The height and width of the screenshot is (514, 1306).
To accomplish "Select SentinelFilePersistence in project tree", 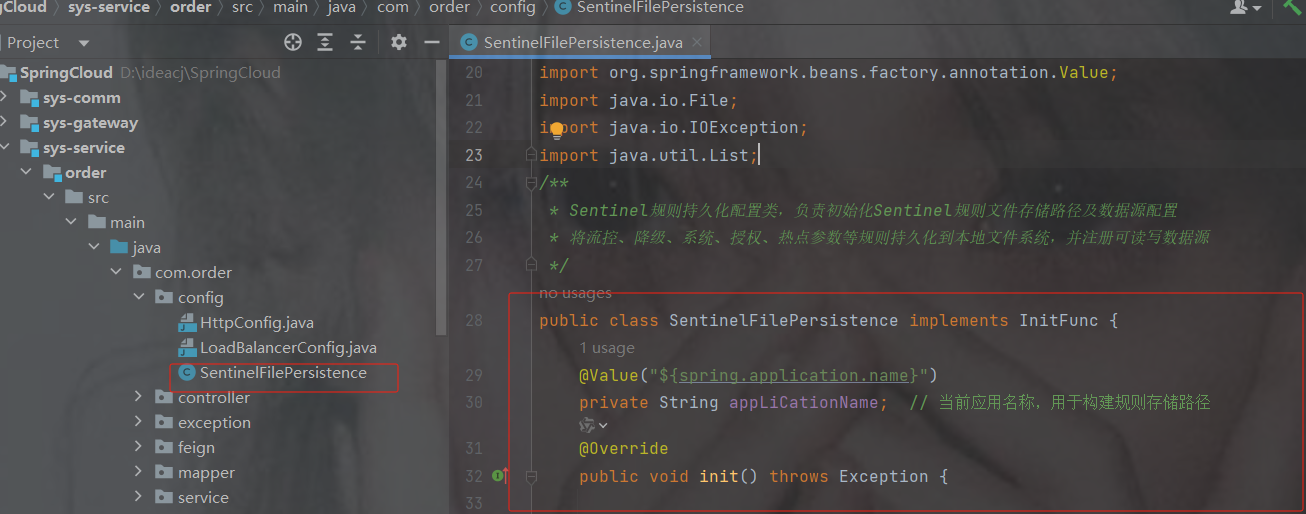I will (283, 373).
